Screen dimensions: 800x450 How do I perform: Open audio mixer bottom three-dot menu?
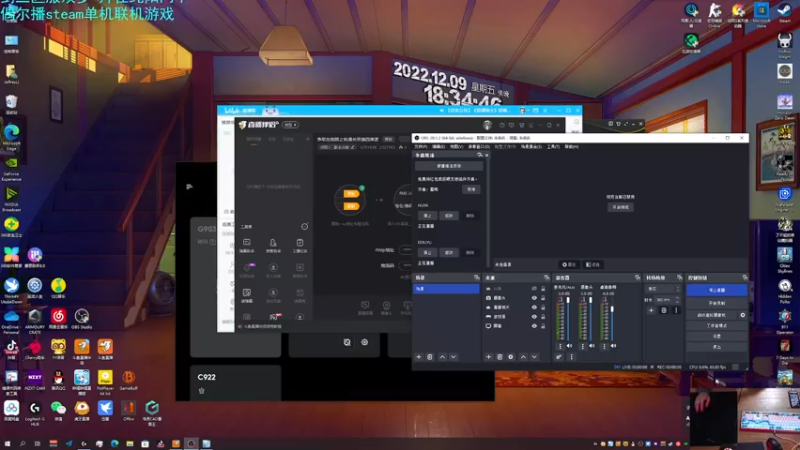point(571,357)
